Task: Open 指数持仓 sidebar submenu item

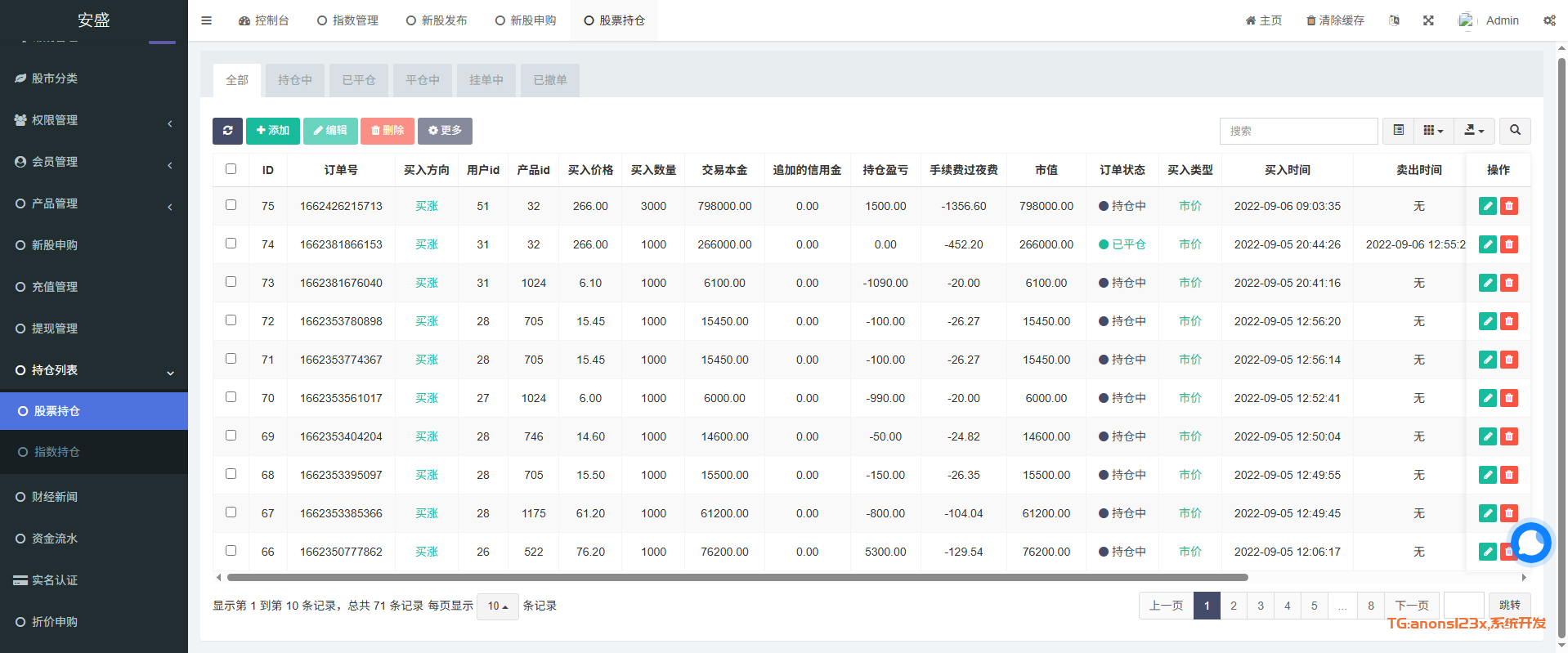Action: 94,452
